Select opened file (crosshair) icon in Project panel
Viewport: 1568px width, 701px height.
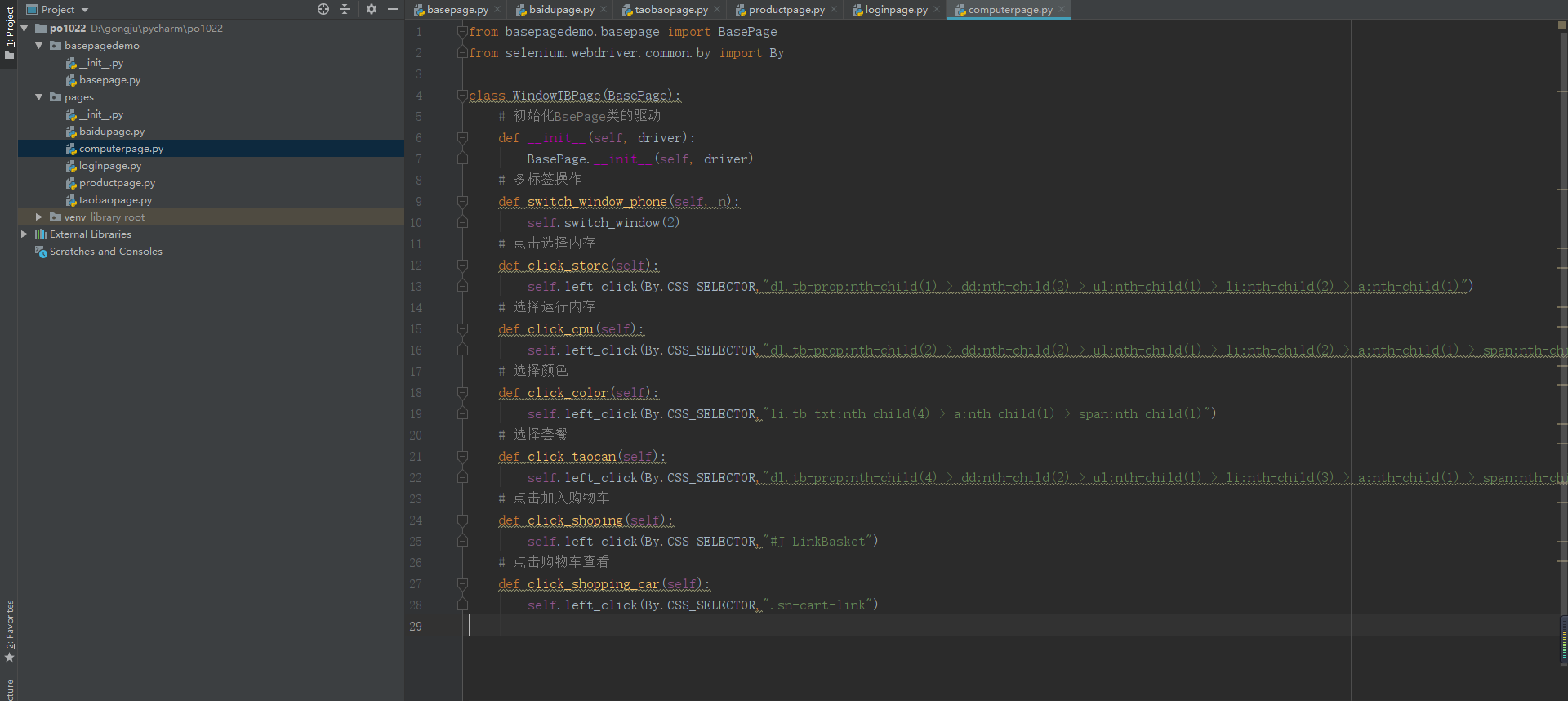click(x=323, y=9)
